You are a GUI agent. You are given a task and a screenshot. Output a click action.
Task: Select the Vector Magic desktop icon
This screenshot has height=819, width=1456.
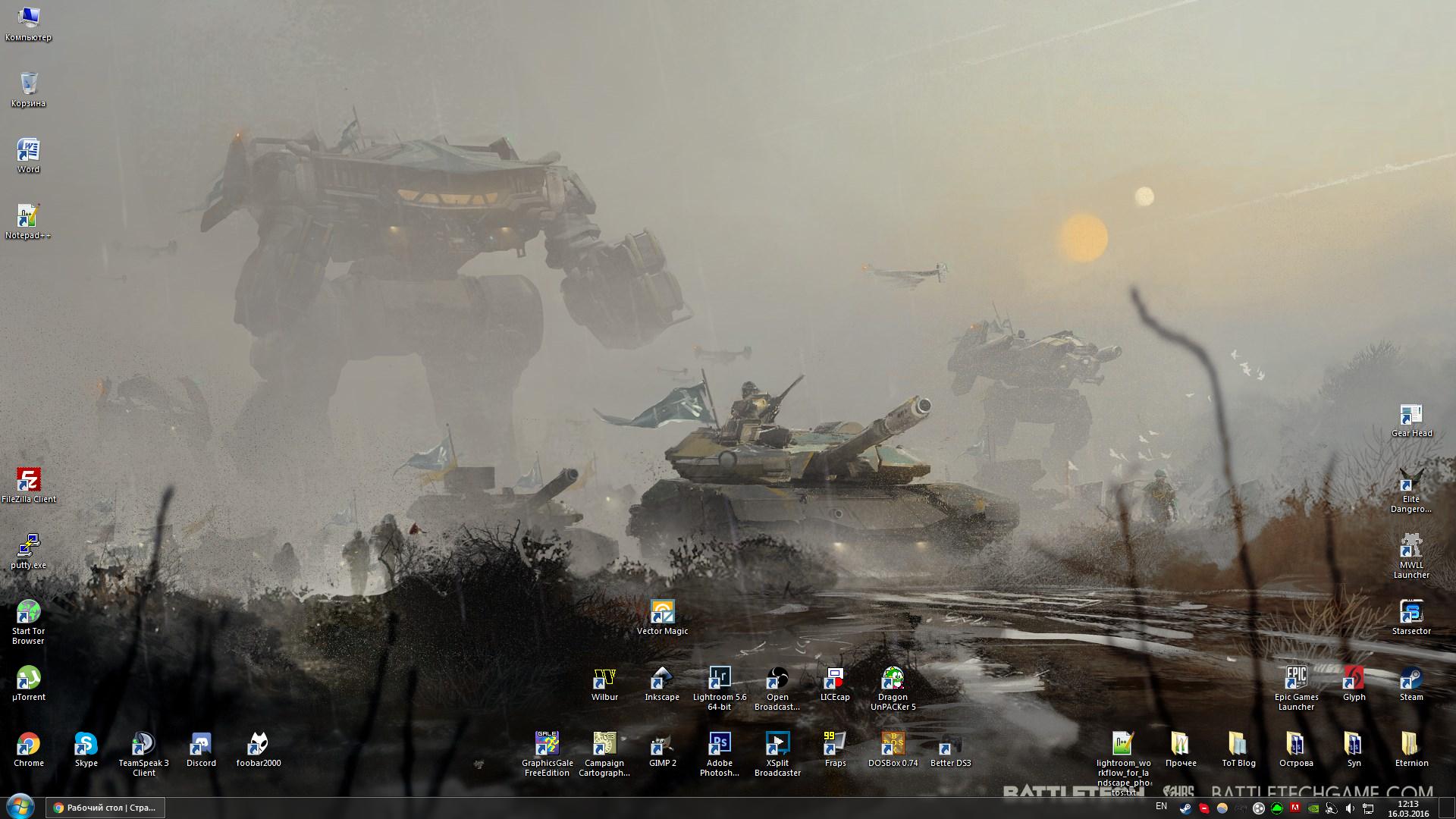pyautogui.click(x=662, y=613)
